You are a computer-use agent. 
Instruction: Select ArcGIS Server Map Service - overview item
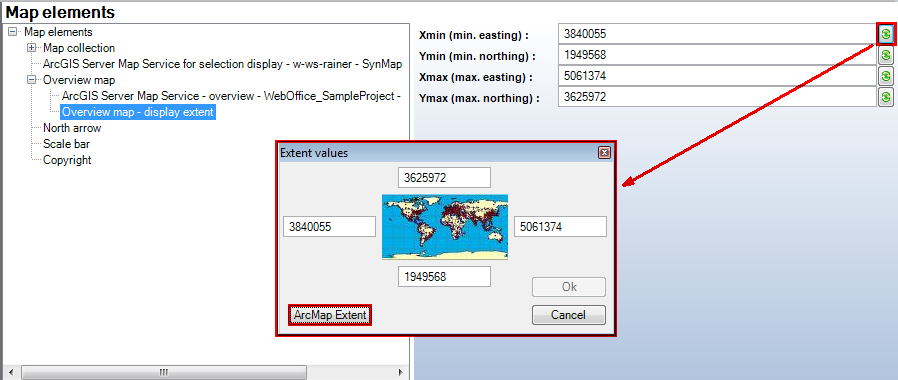[231, 96]
